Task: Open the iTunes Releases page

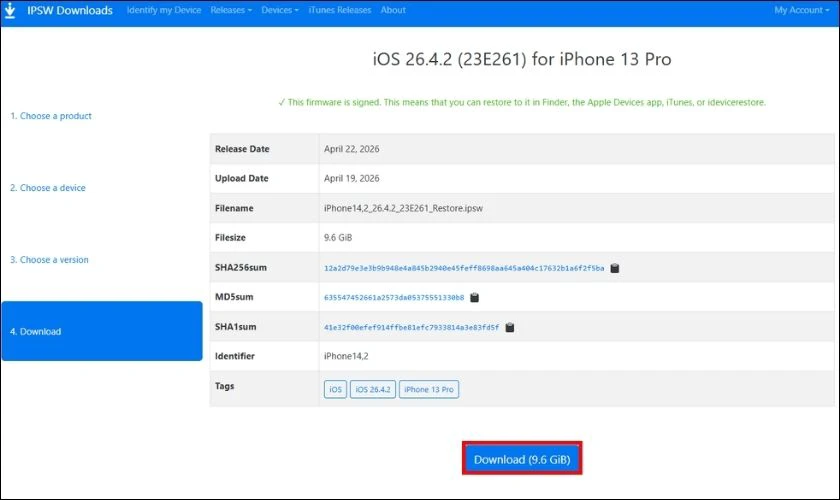Action: 340,10
